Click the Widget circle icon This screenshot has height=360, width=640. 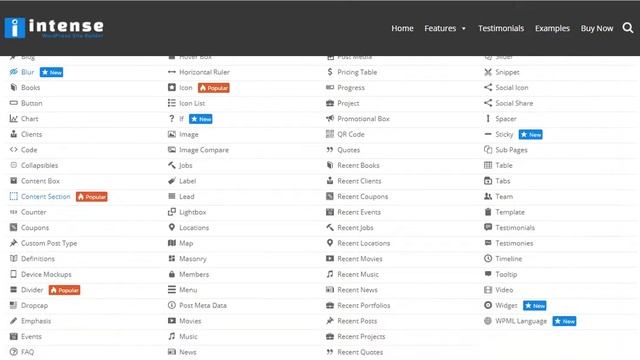pos(488,305)
